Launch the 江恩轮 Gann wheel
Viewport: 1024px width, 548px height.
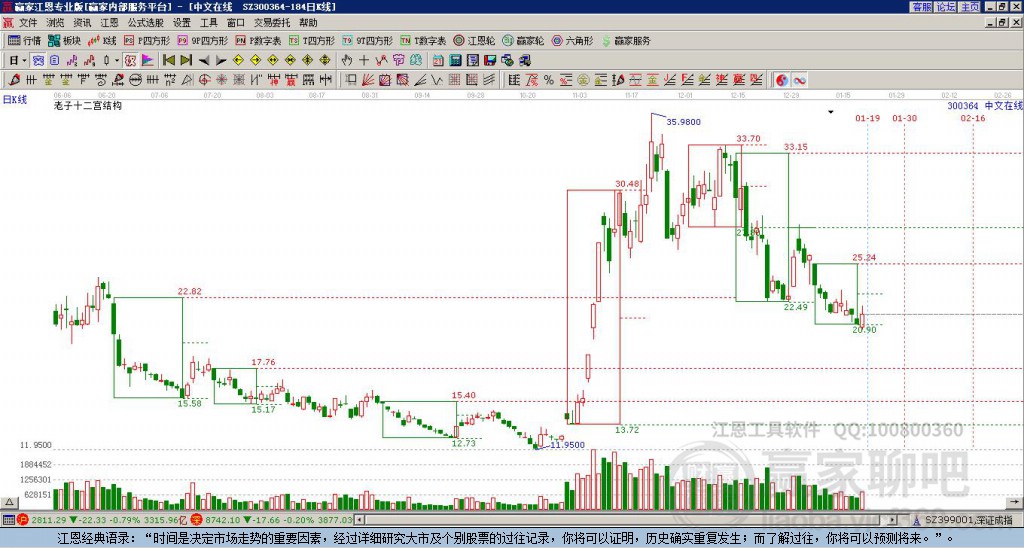[474, 40]
